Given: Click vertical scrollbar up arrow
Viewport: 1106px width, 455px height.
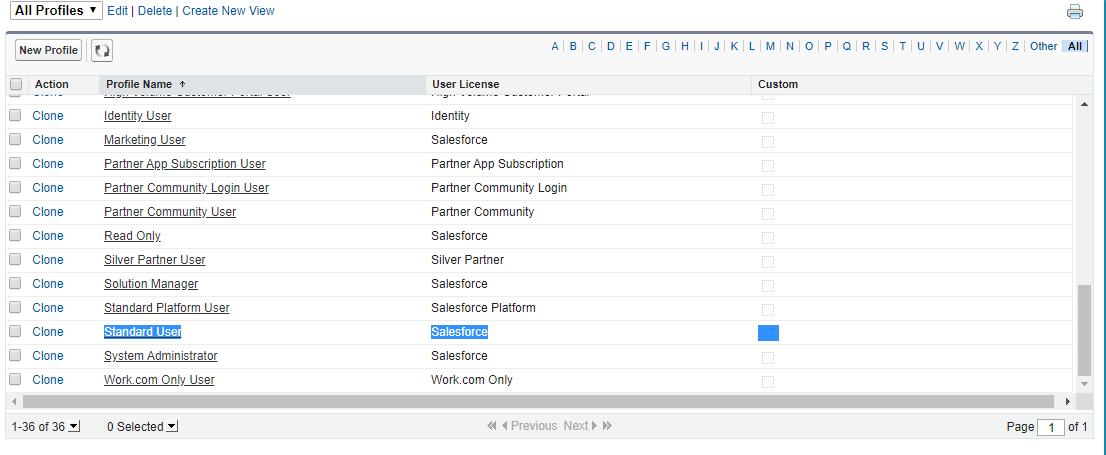Looking at the screenshot, I should (1084, 104).
